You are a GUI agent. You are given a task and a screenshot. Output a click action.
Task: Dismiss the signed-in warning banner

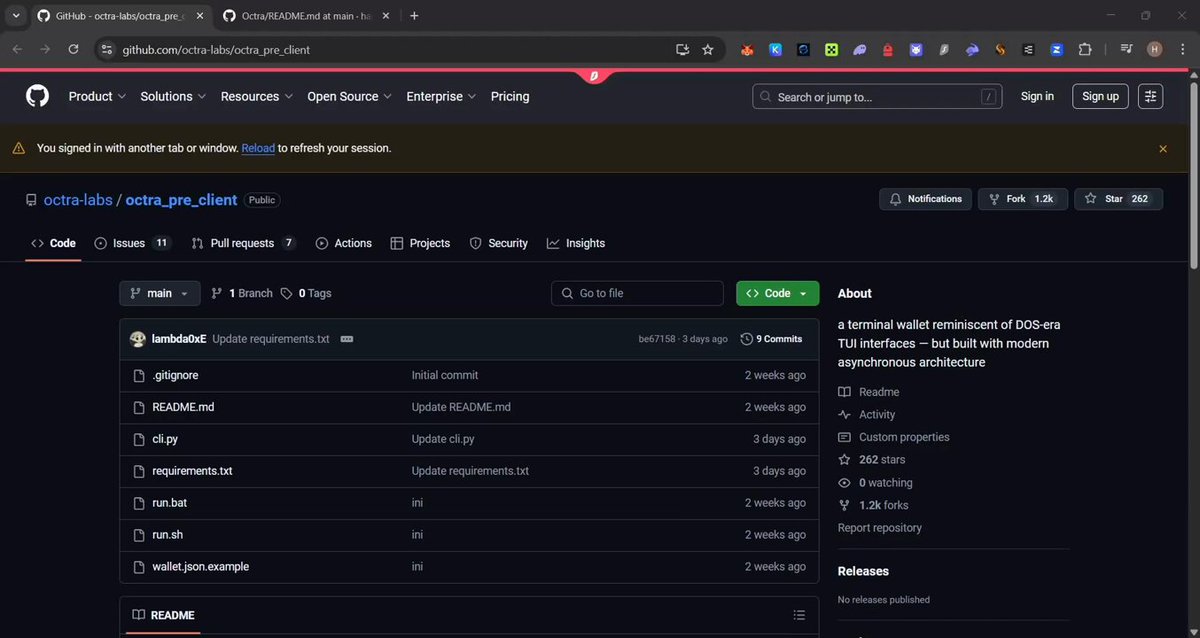(1163, 148)
